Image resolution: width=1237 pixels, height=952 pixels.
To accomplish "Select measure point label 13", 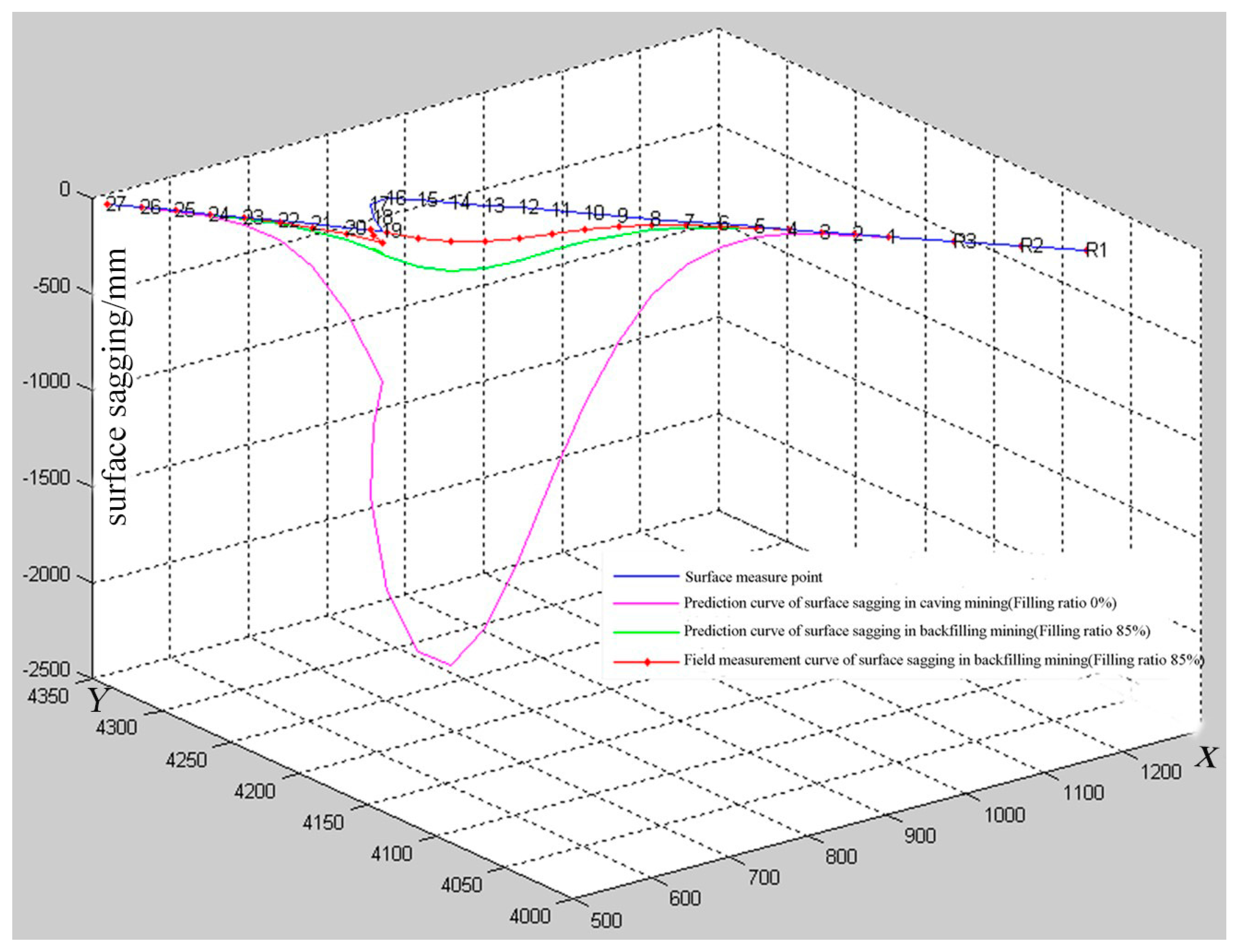I will click(495, 205).
